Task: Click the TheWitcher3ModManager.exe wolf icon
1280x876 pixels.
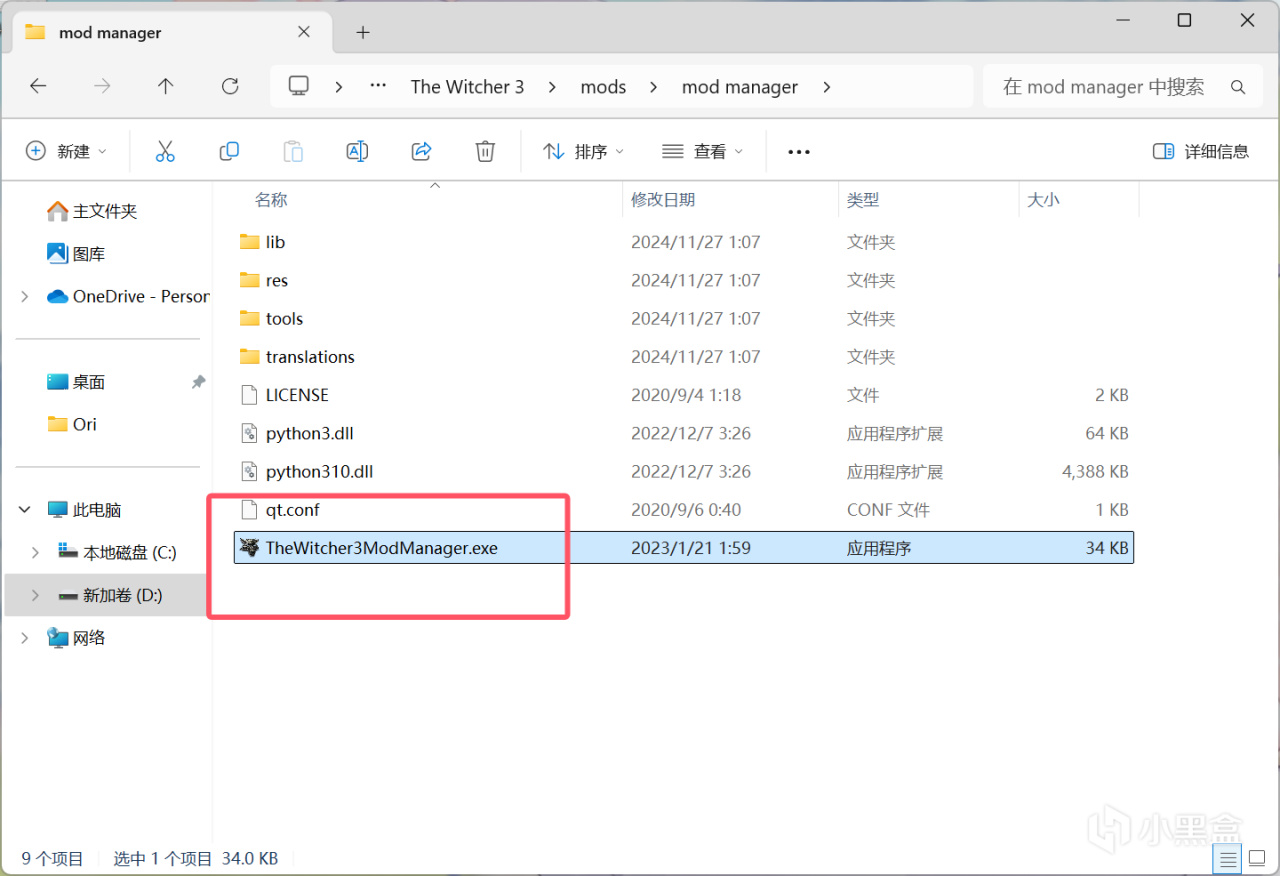Action: [250, 548]
